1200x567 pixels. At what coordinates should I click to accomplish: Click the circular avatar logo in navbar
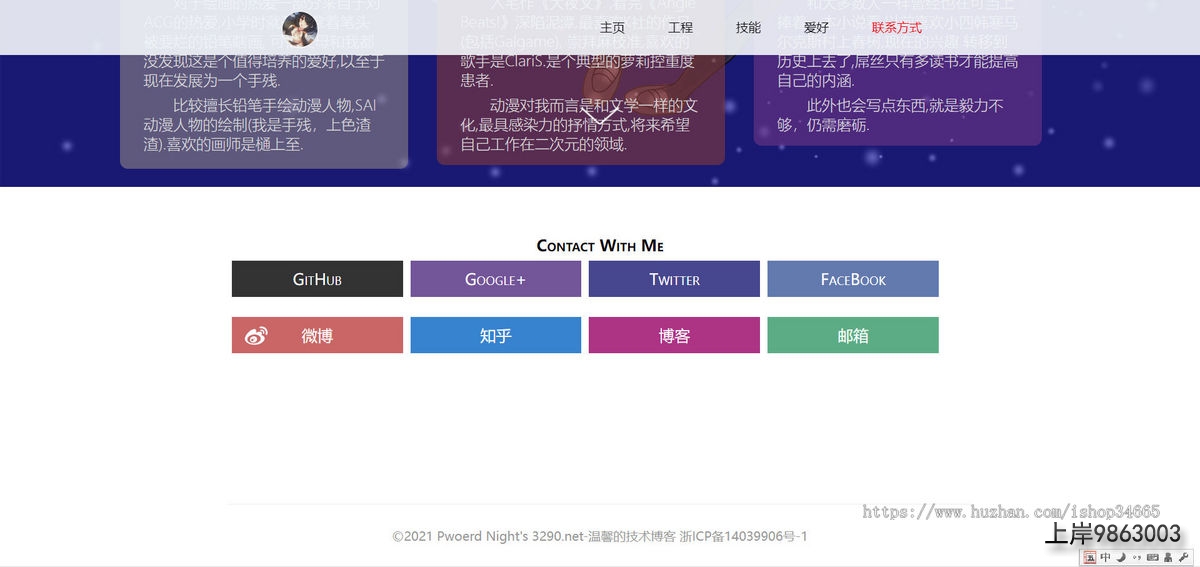click(x=300, y=29)
